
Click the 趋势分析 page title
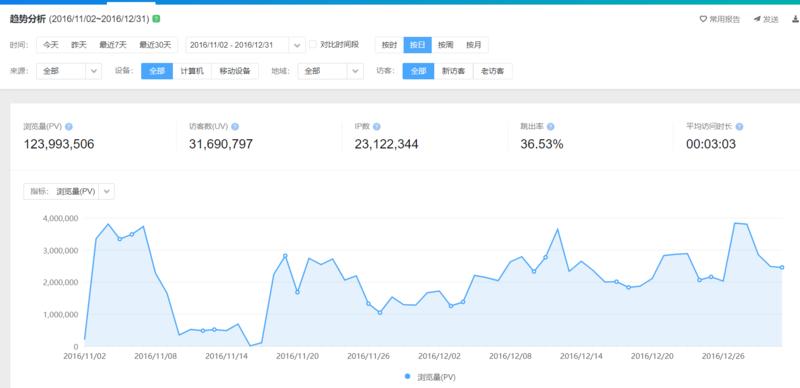tap(28, 19)
